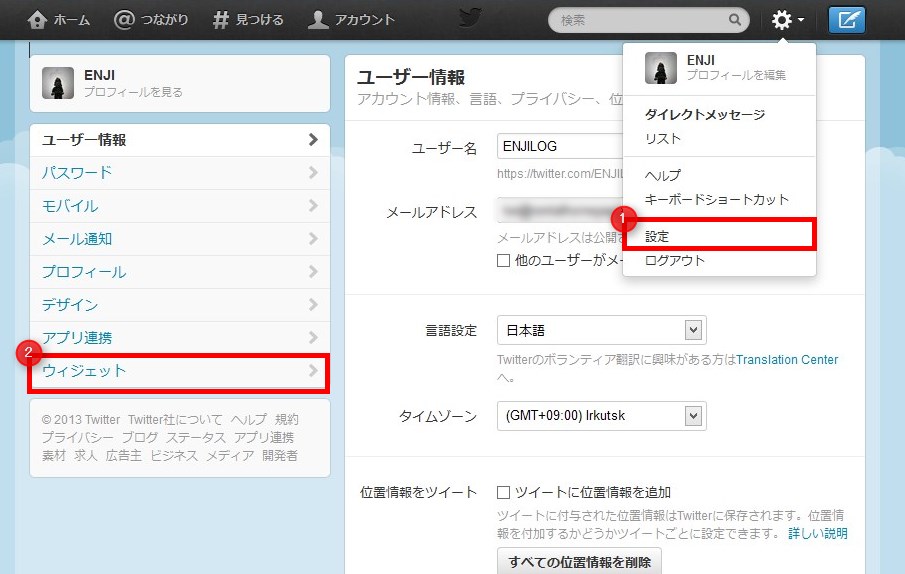
Task: Click the ユーザー名 ENJILOG field
Action: [560, 147]
